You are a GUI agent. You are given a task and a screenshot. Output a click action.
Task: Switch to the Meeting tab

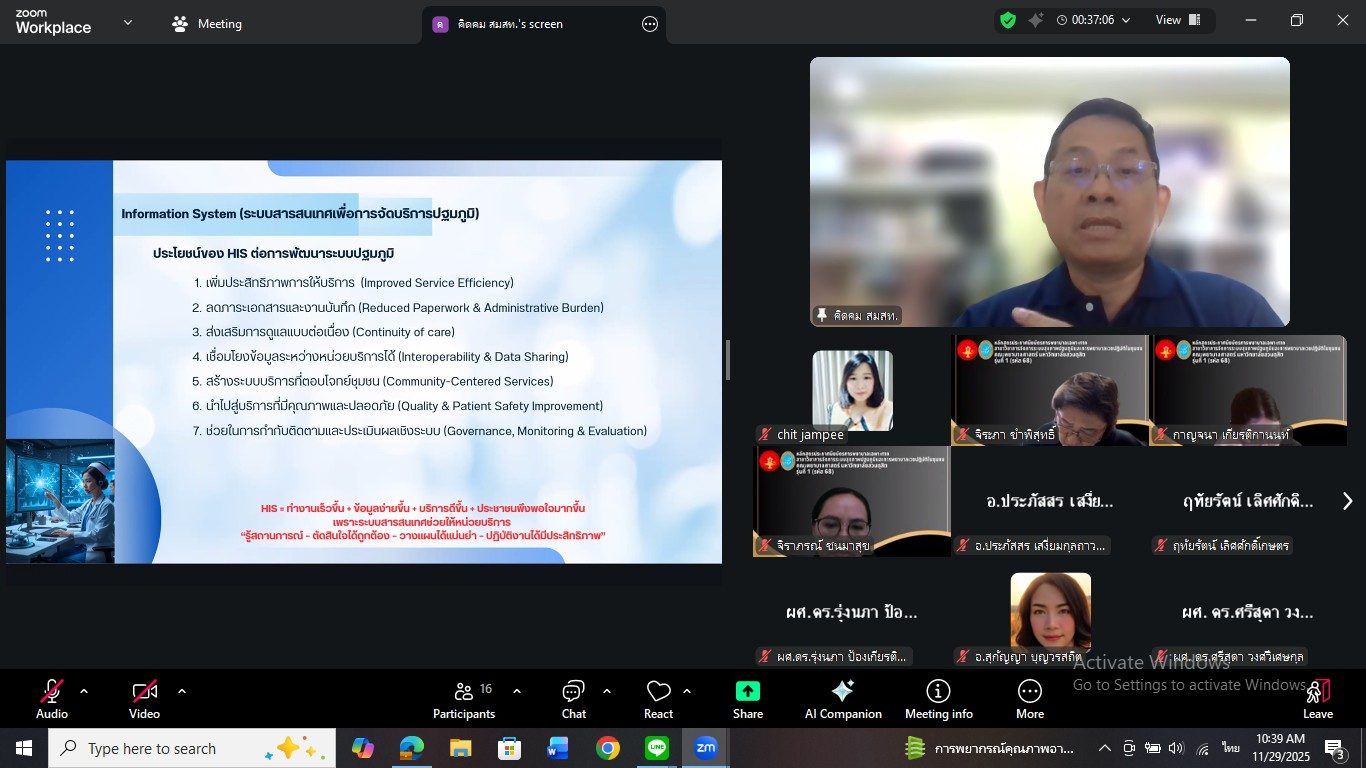[x=208, y=24]
